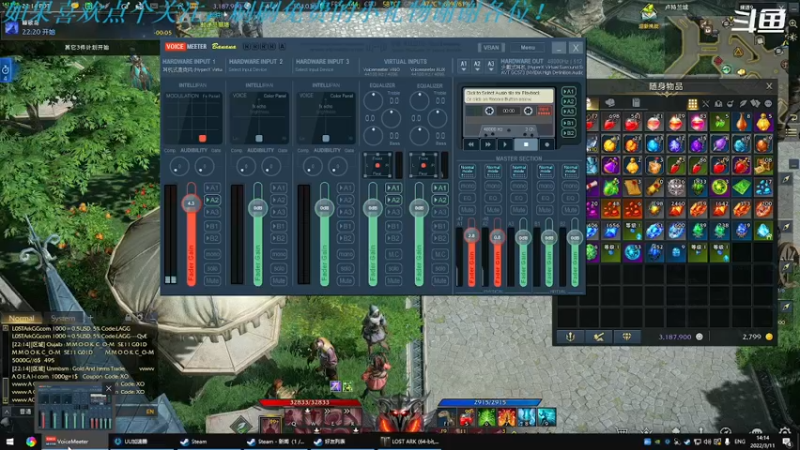800x450 pixels.
Task: Click the VoiceMeeter logo
Action: click(186, 46)
